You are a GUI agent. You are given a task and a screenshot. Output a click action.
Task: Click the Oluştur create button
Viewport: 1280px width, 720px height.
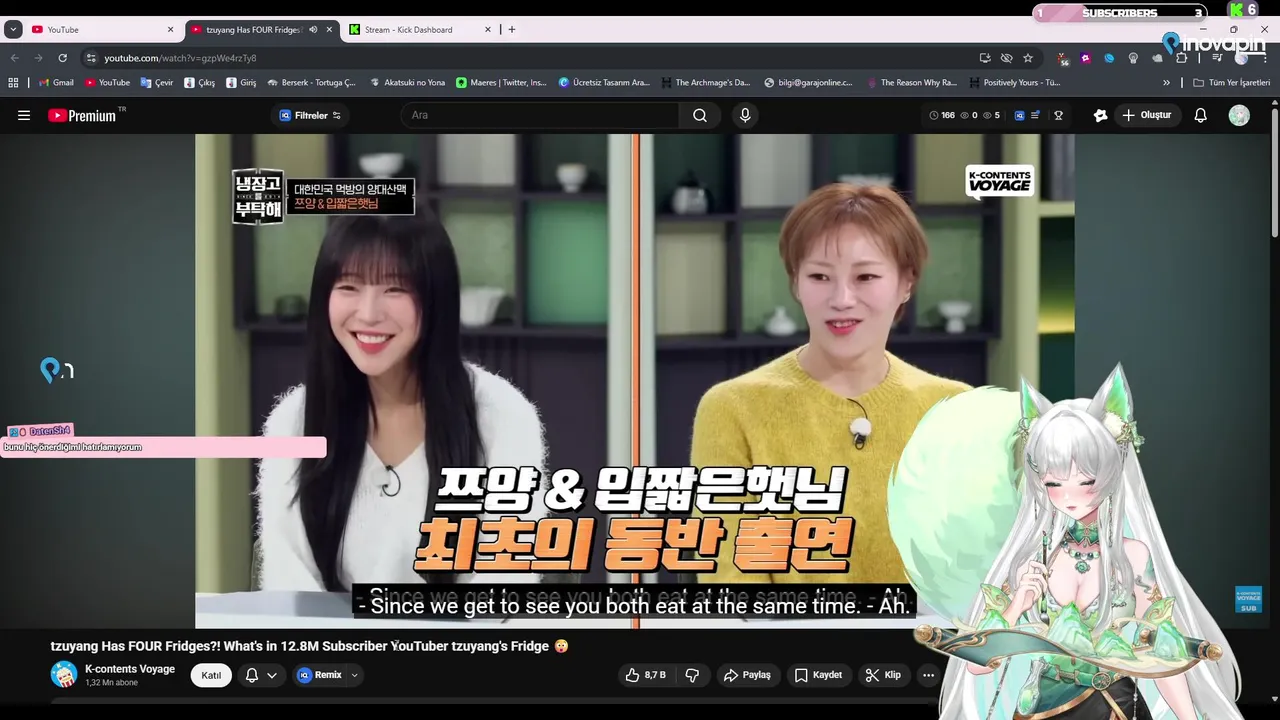(x=1147, y=115)
